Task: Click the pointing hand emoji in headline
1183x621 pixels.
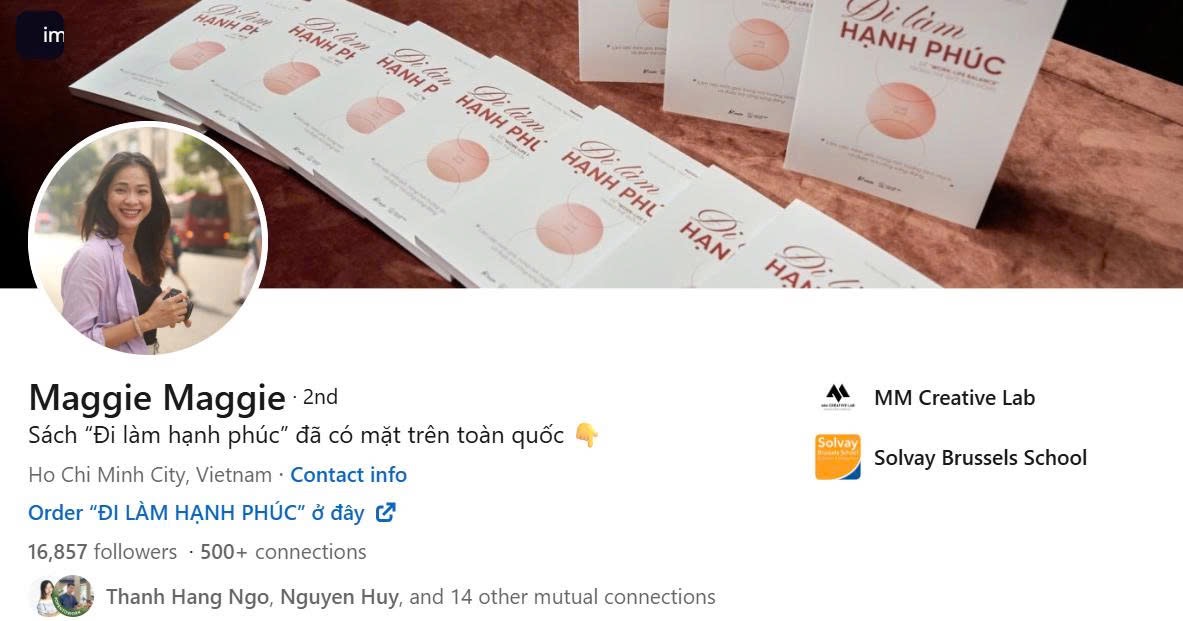Action: point(586,435)
